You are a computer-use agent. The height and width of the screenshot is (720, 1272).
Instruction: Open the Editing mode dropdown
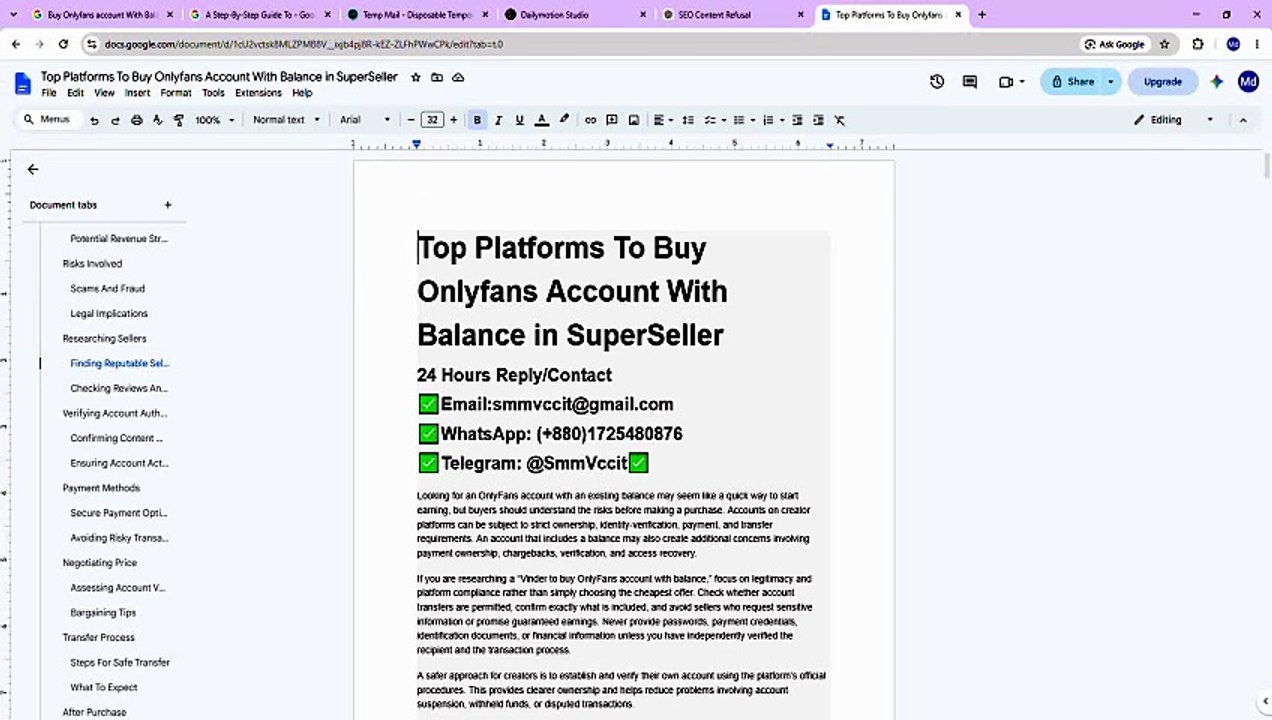[x=1173, y=120]
